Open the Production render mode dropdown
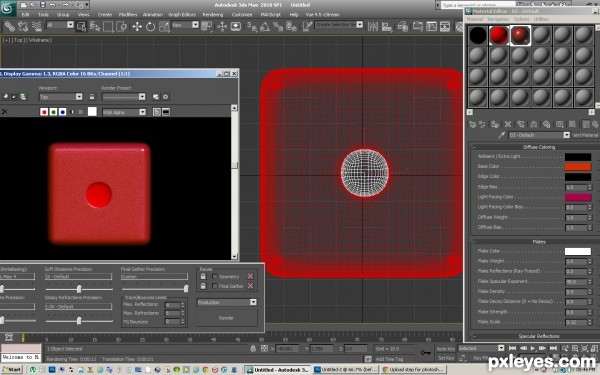Image resolution: width=600 pixels, height=375 pixels. pos(227,302)
